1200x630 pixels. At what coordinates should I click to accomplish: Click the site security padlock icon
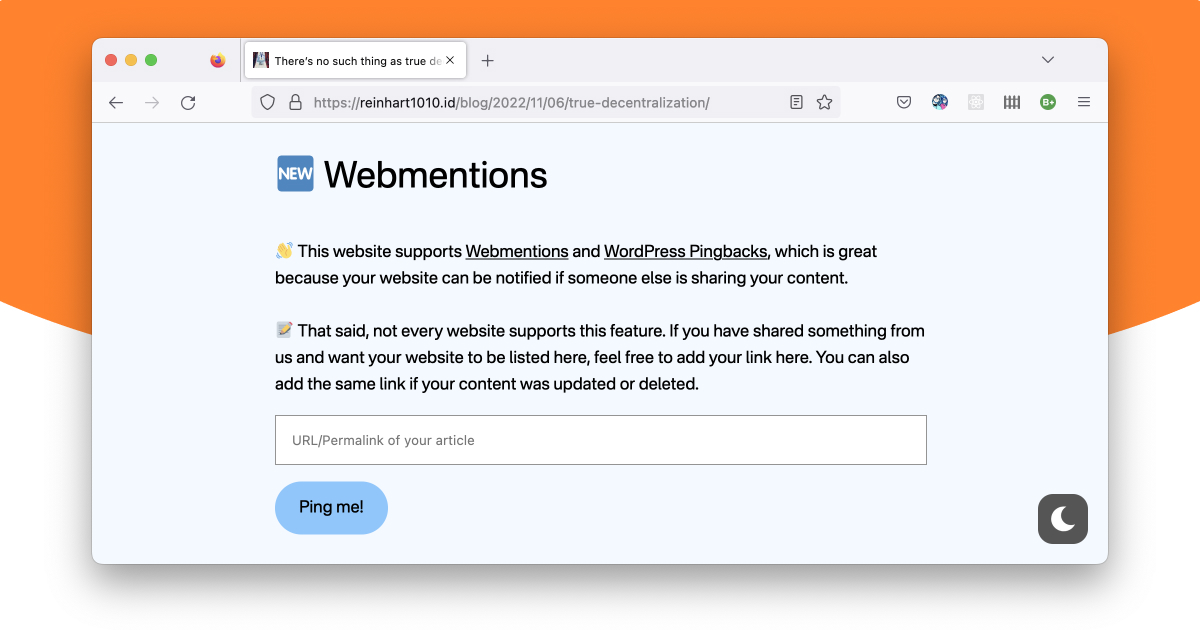[295, 102]
